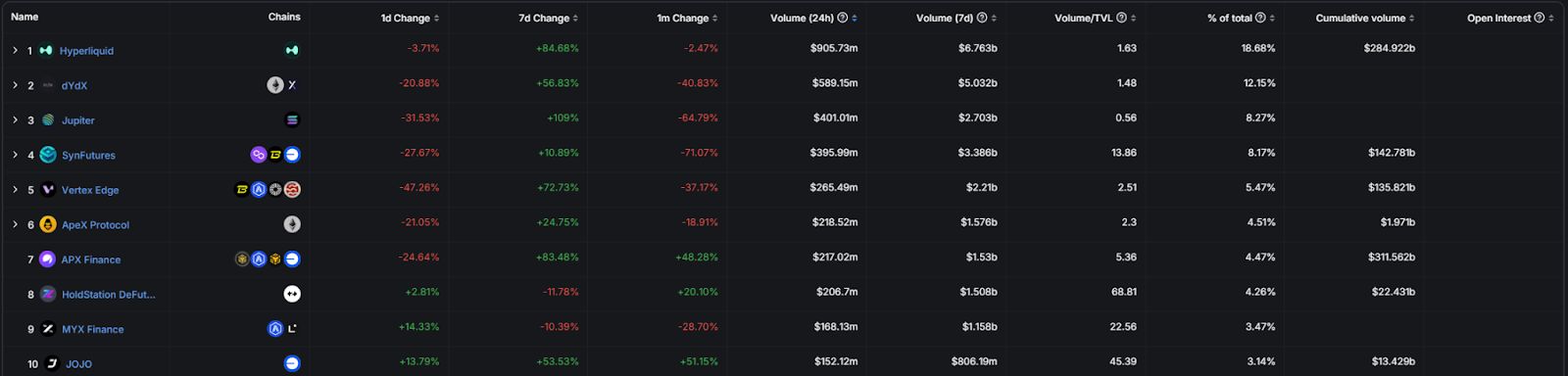The width and height of the screenshot is (1568, 376).
Task: Open the Open Interest help question icon
Action: point(1539,18)
